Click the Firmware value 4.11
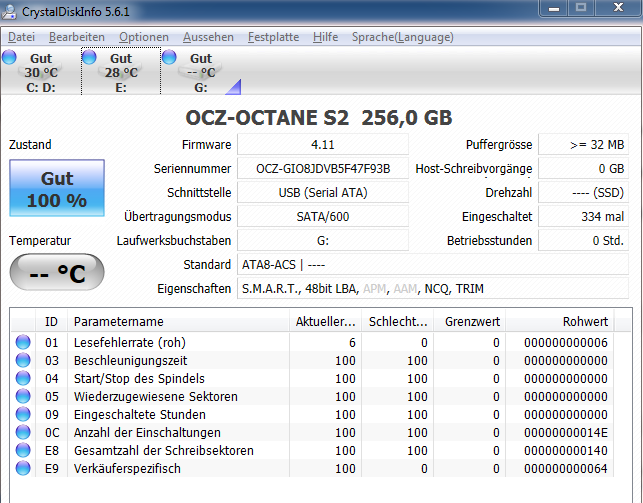This screenshot has width=643, height=503. pos(323,145)
